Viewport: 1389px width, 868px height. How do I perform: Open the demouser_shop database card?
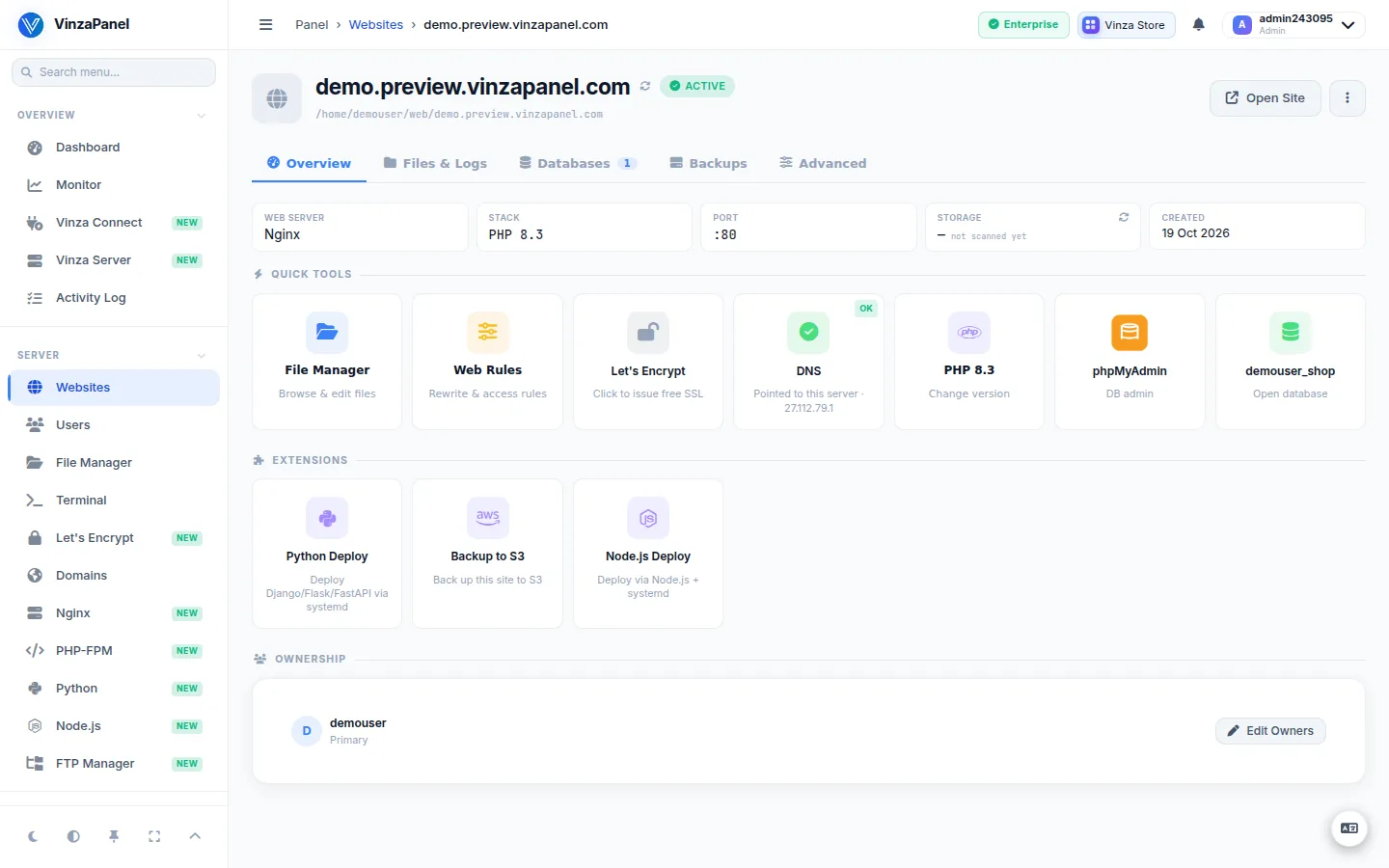coord(1291,362)
